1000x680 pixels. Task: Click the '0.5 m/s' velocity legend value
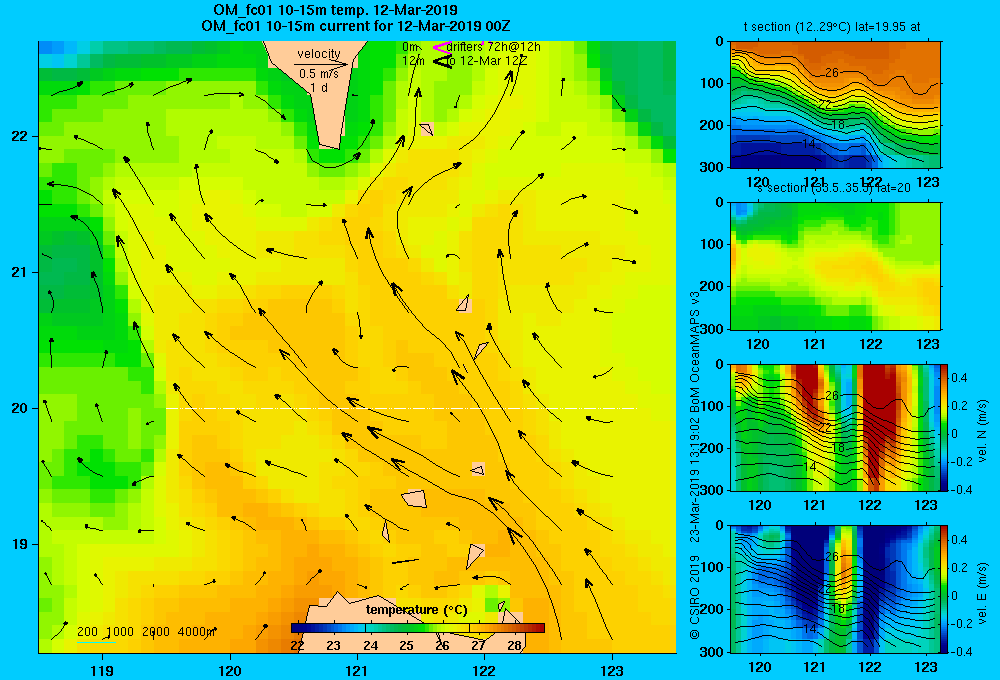tap(319, 74)
